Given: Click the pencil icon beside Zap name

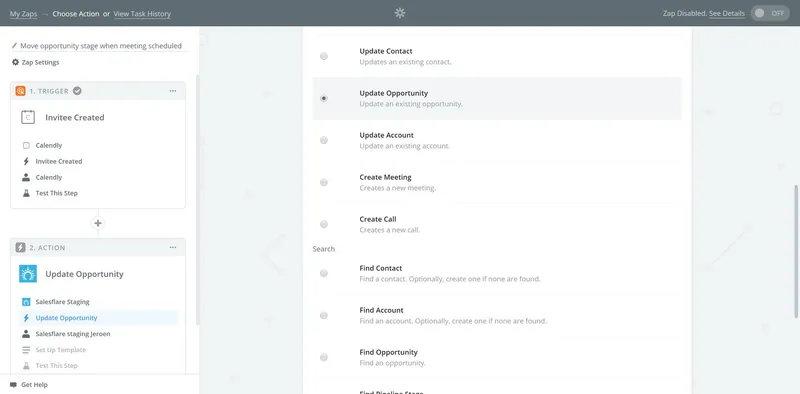Looking at the screenshot, I should [14, 45].
